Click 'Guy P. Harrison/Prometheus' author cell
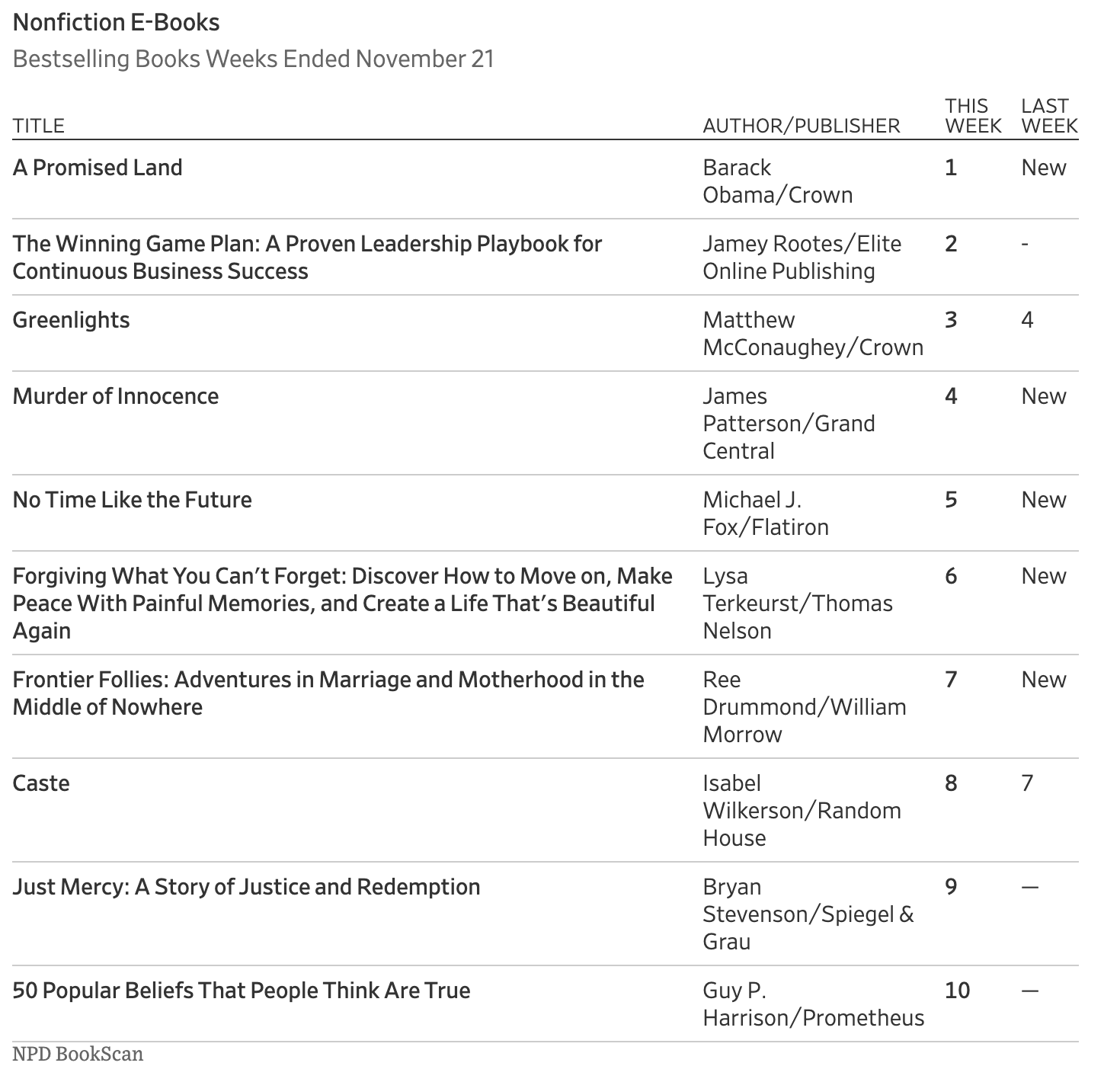Image resolution: width=1120 pixels, height=1082 pixels. click(814, 1004)
